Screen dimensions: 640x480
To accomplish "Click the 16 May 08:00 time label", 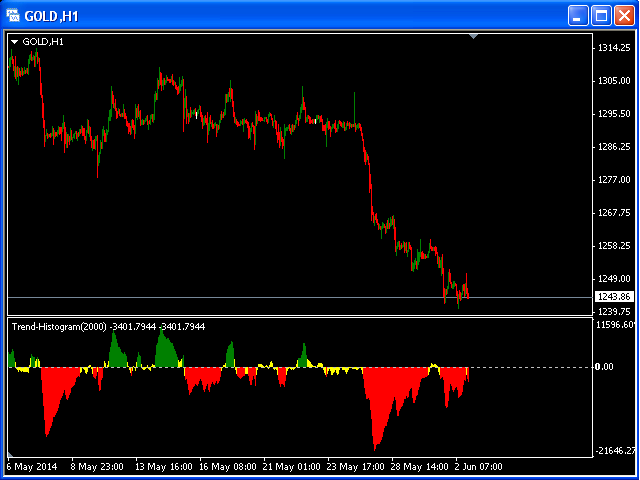I will 228,466.
